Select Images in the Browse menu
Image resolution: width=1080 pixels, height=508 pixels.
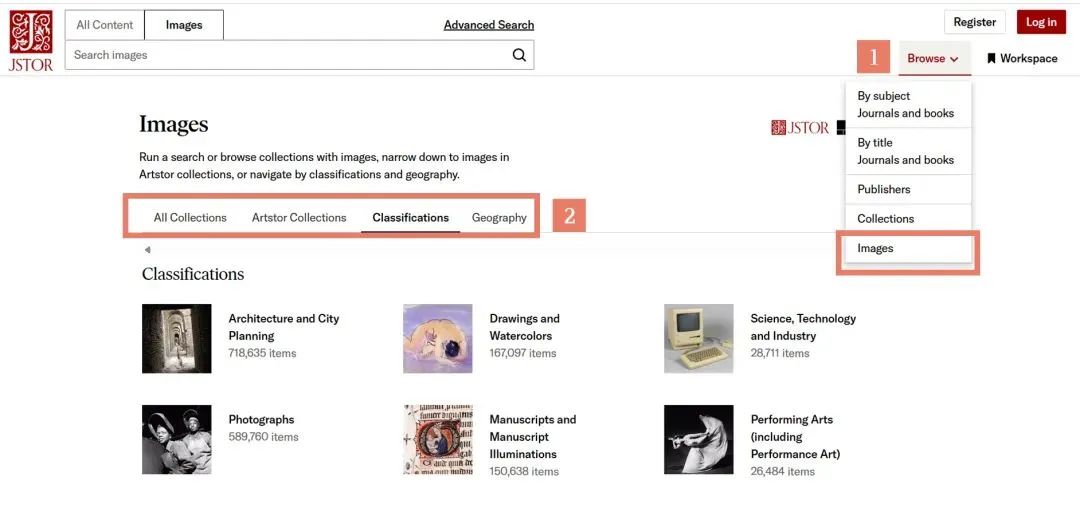876,248
